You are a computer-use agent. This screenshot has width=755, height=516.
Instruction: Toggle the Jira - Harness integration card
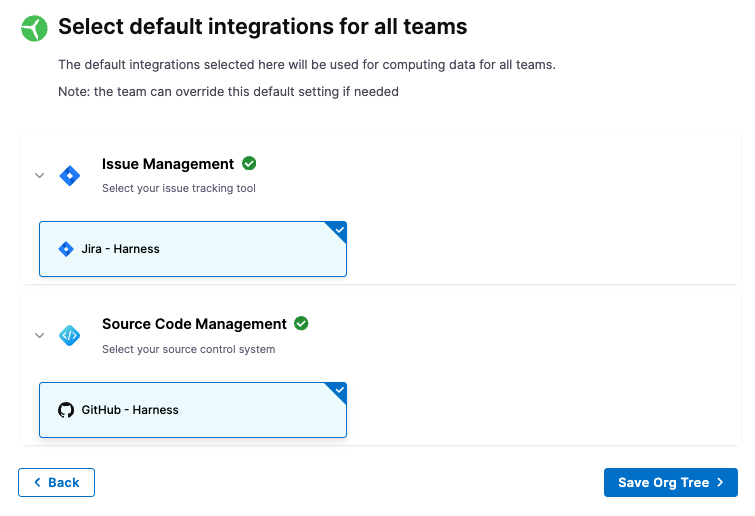(192, 249)
